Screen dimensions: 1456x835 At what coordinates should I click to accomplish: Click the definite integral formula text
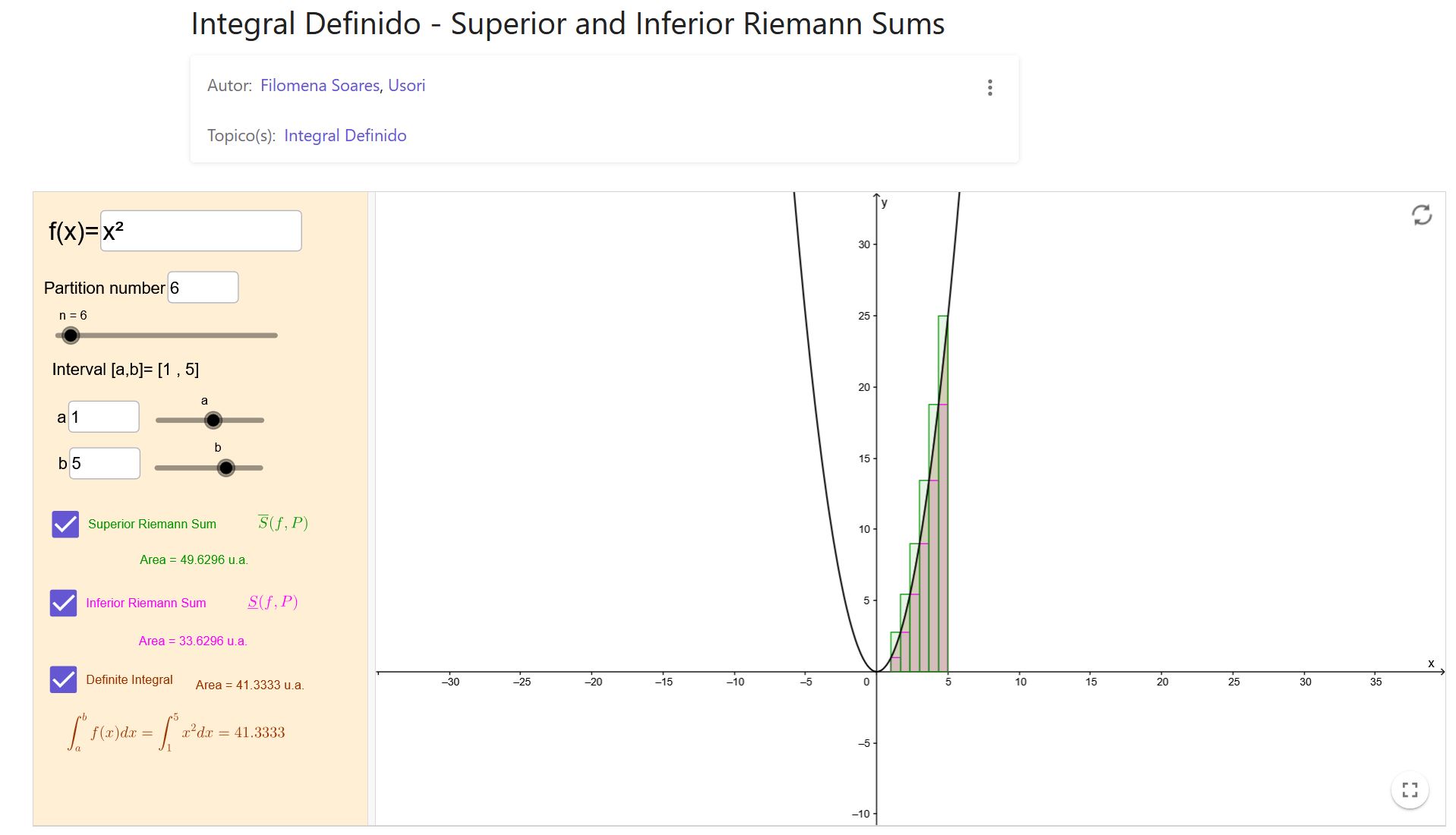click(x=177, y=733)
